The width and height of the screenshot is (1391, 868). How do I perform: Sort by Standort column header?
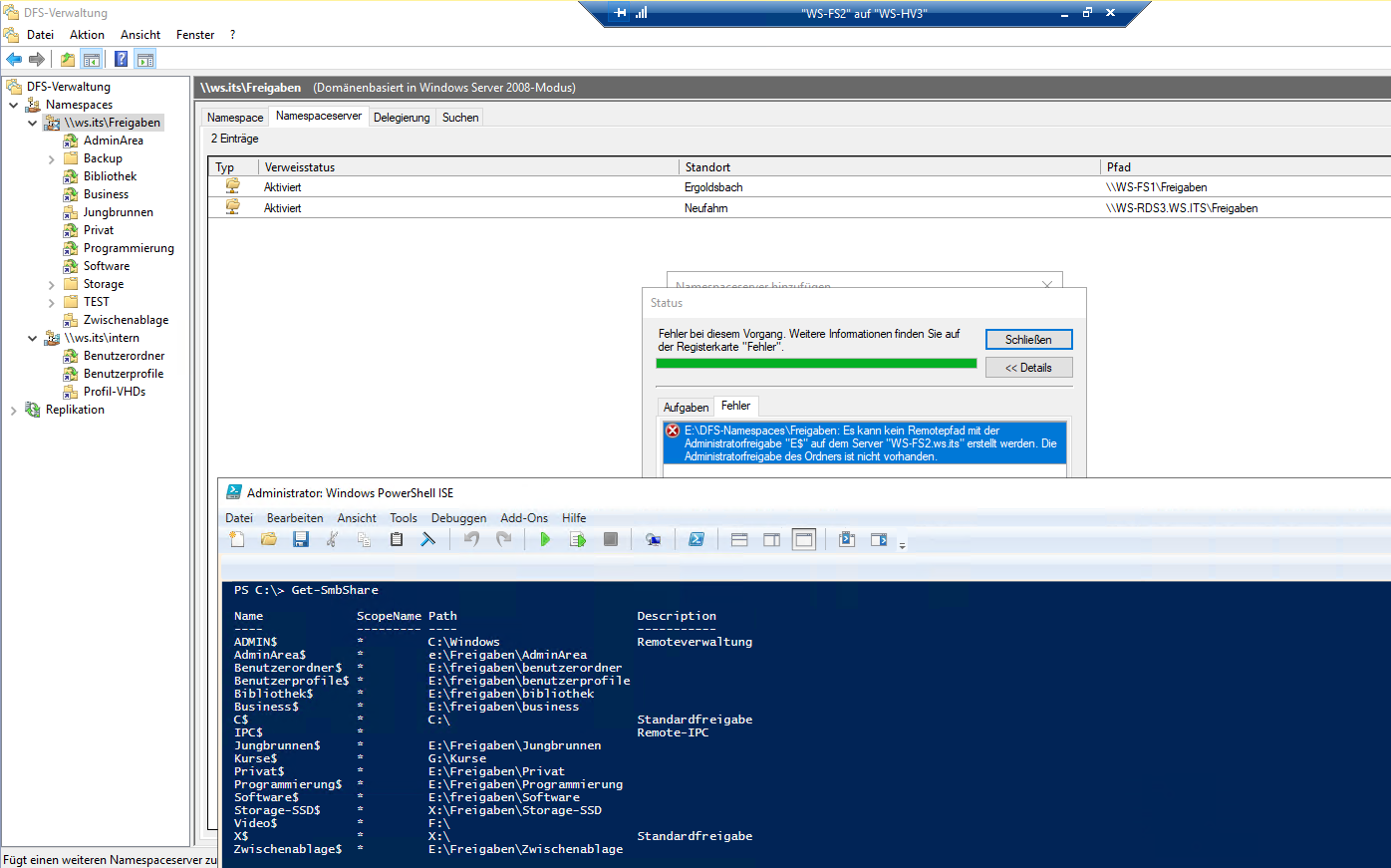pos(890,167)
